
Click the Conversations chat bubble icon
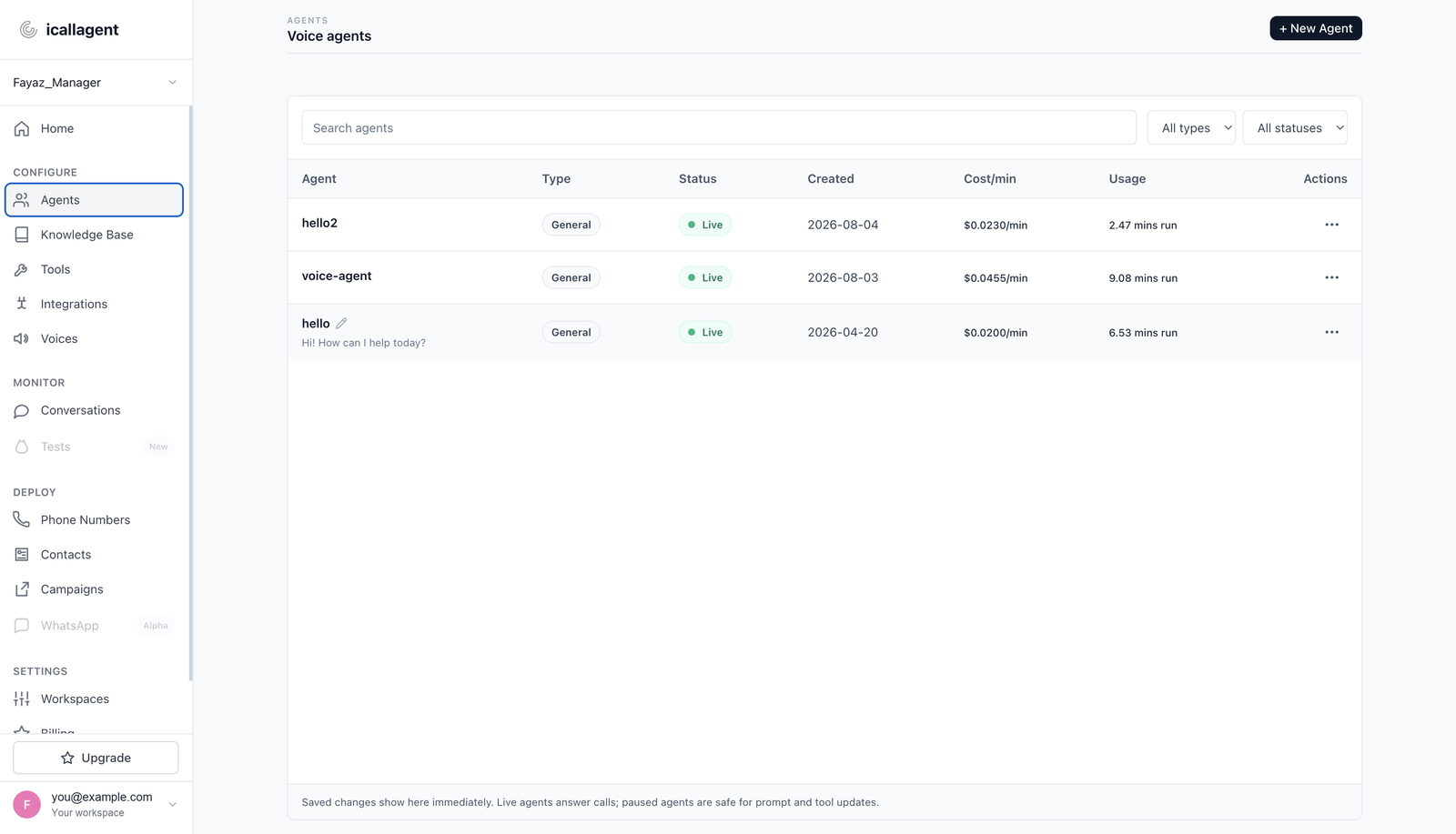pos(22,411)
